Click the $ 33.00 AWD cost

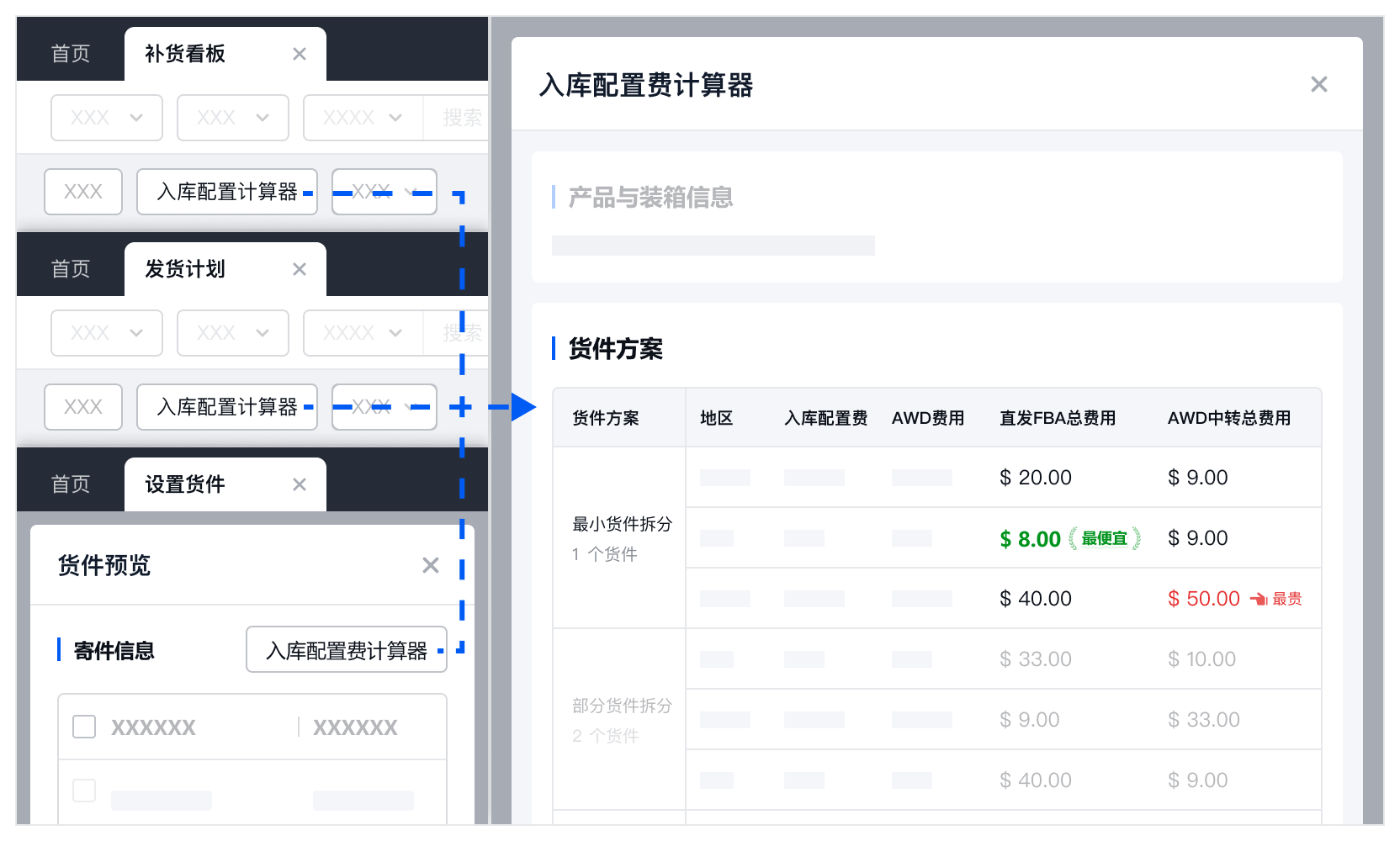1204,720
